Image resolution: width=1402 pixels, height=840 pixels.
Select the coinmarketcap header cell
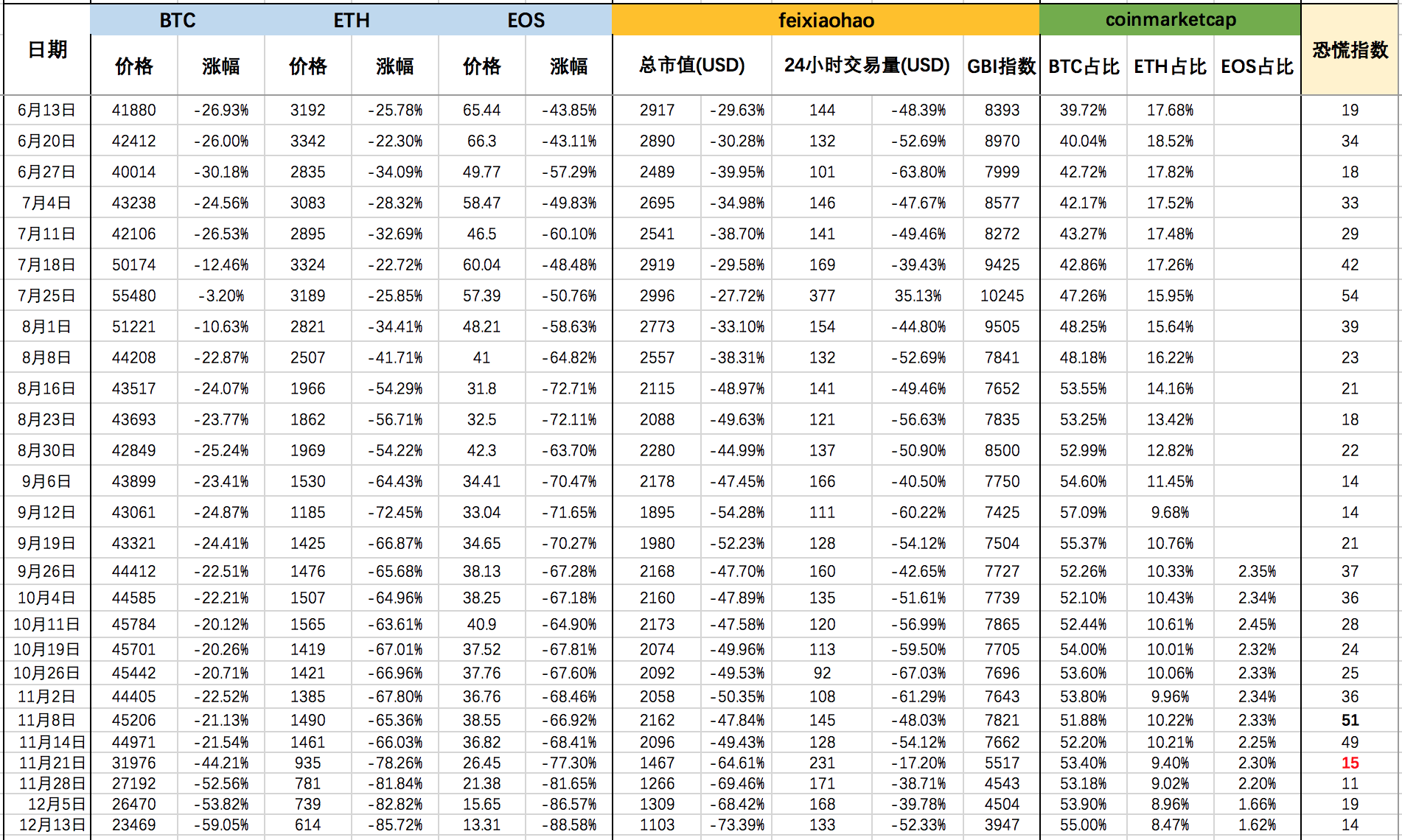point(1171,20)
